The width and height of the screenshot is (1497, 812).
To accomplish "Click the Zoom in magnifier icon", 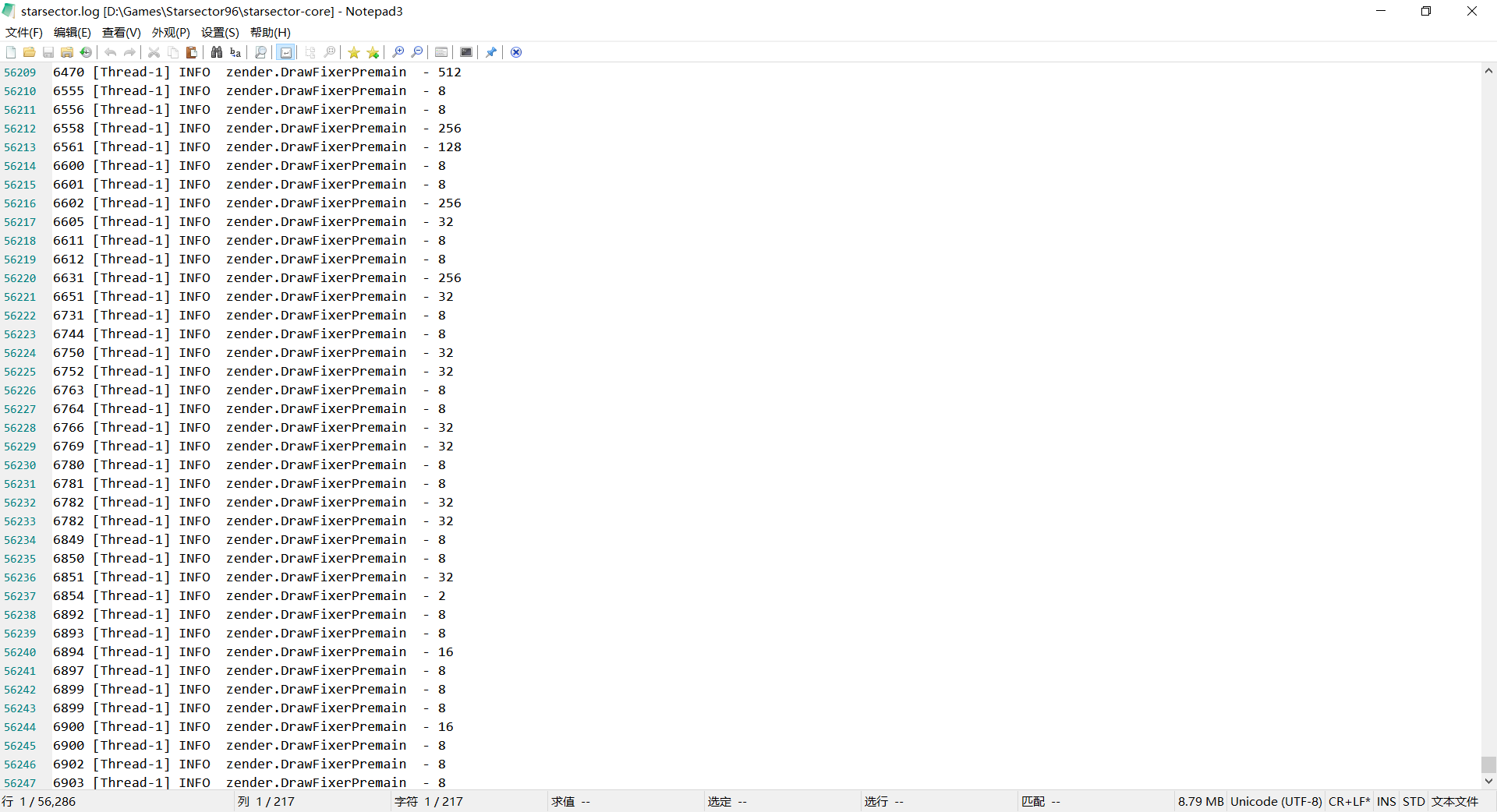I will tap(398, 52).
